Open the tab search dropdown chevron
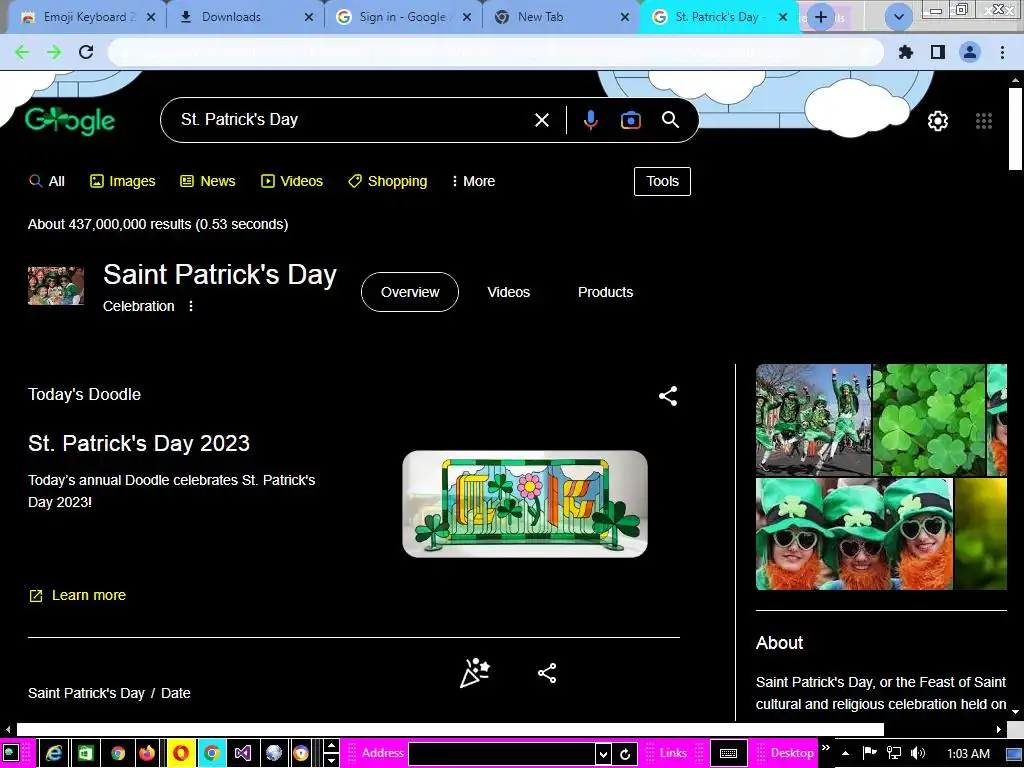The width and height of the screenshot is (1024, 768). coord(899,18)
